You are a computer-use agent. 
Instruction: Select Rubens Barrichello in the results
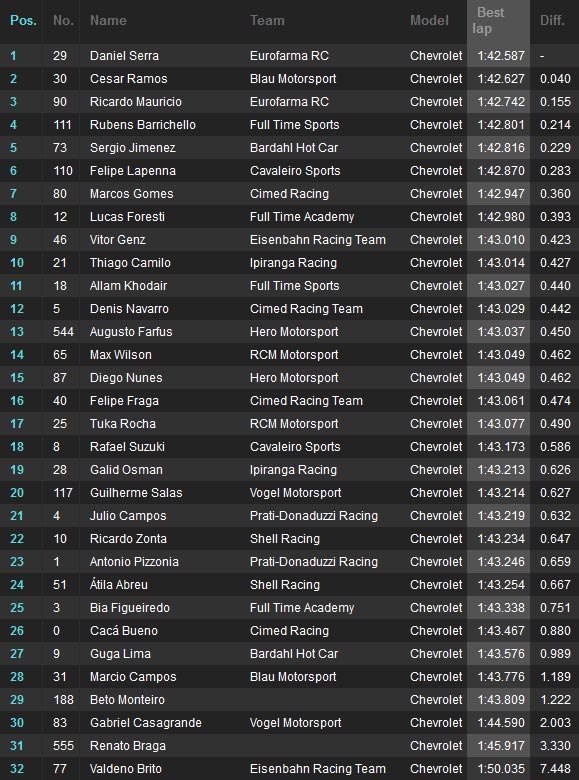coord(143,125)
